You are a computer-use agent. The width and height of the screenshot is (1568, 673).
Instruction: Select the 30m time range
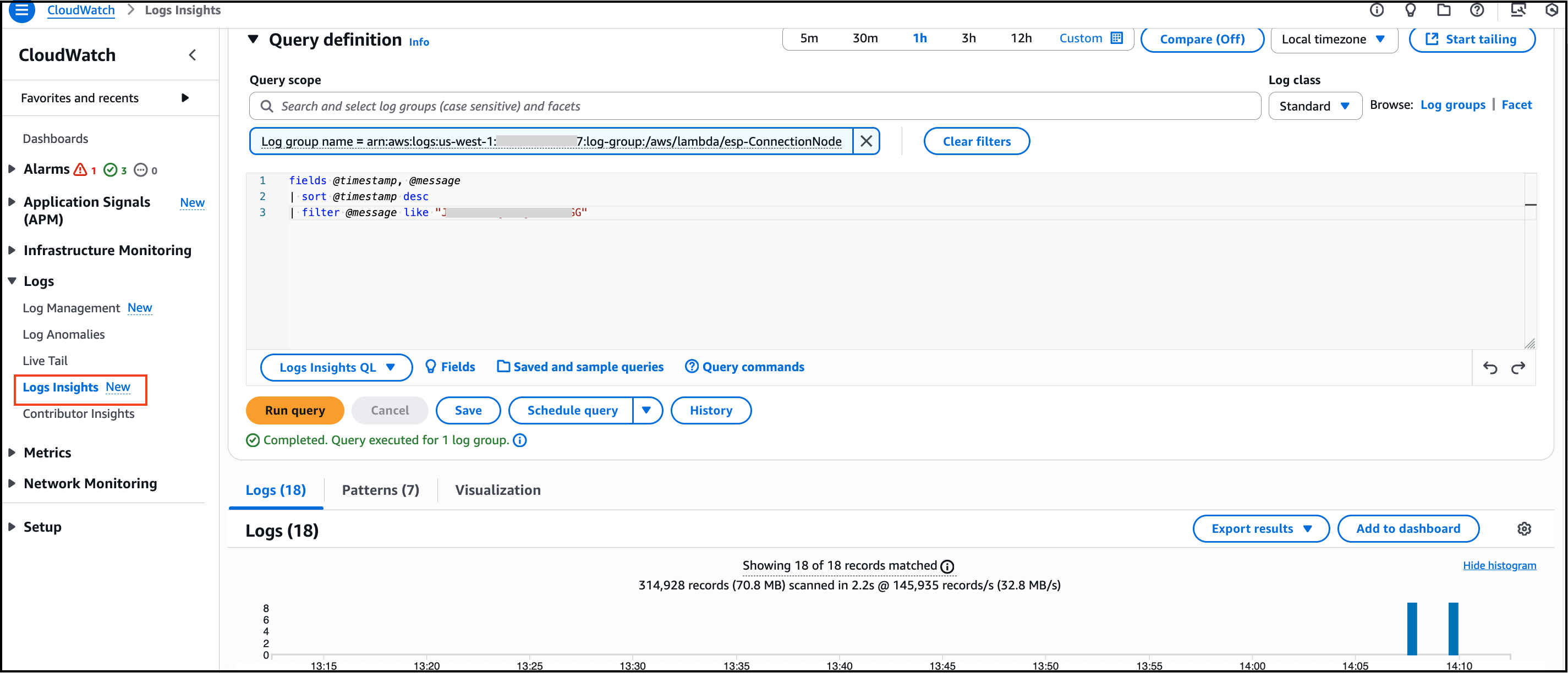(x=865, y=38)
